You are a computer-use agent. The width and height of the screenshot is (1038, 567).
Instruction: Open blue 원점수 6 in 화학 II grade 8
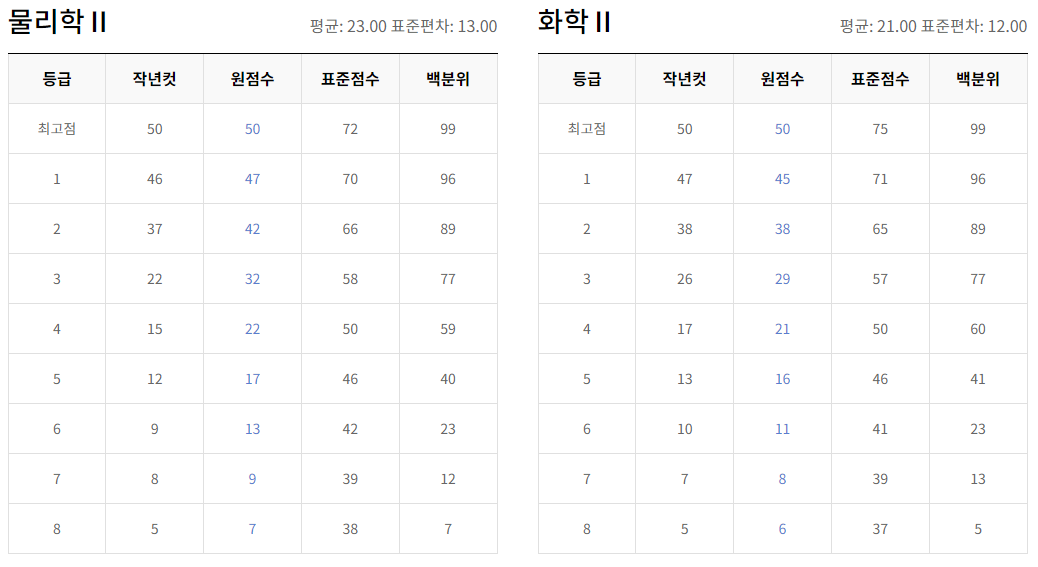[x=782, y=529]
